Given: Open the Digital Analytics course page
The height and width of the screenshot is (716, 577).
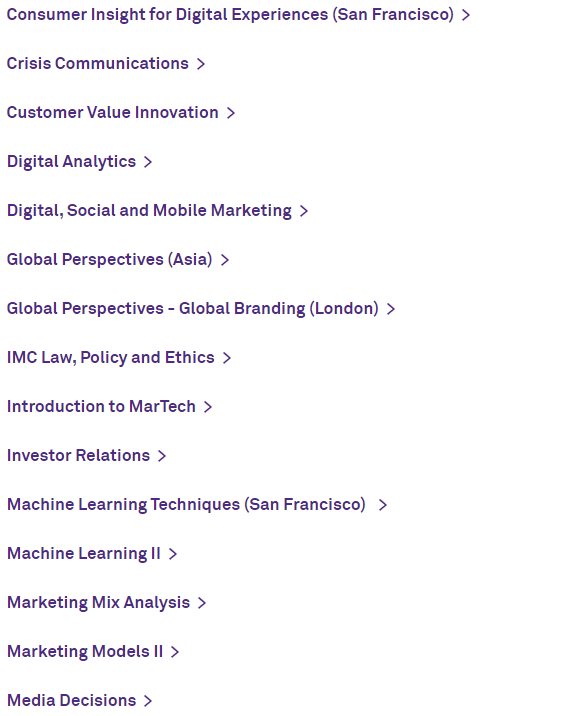Looking at the screenshot, I should (x=71, y=162).
